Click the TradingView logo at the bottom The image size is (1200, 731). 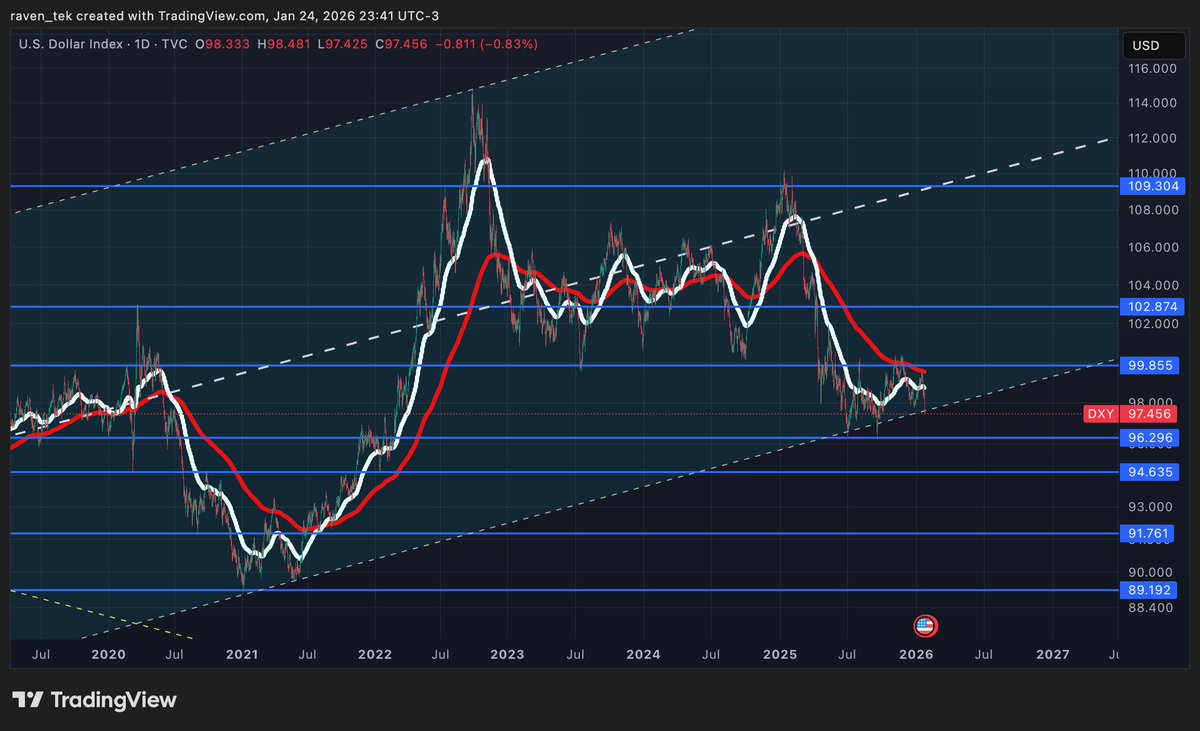tap(94, 700)
